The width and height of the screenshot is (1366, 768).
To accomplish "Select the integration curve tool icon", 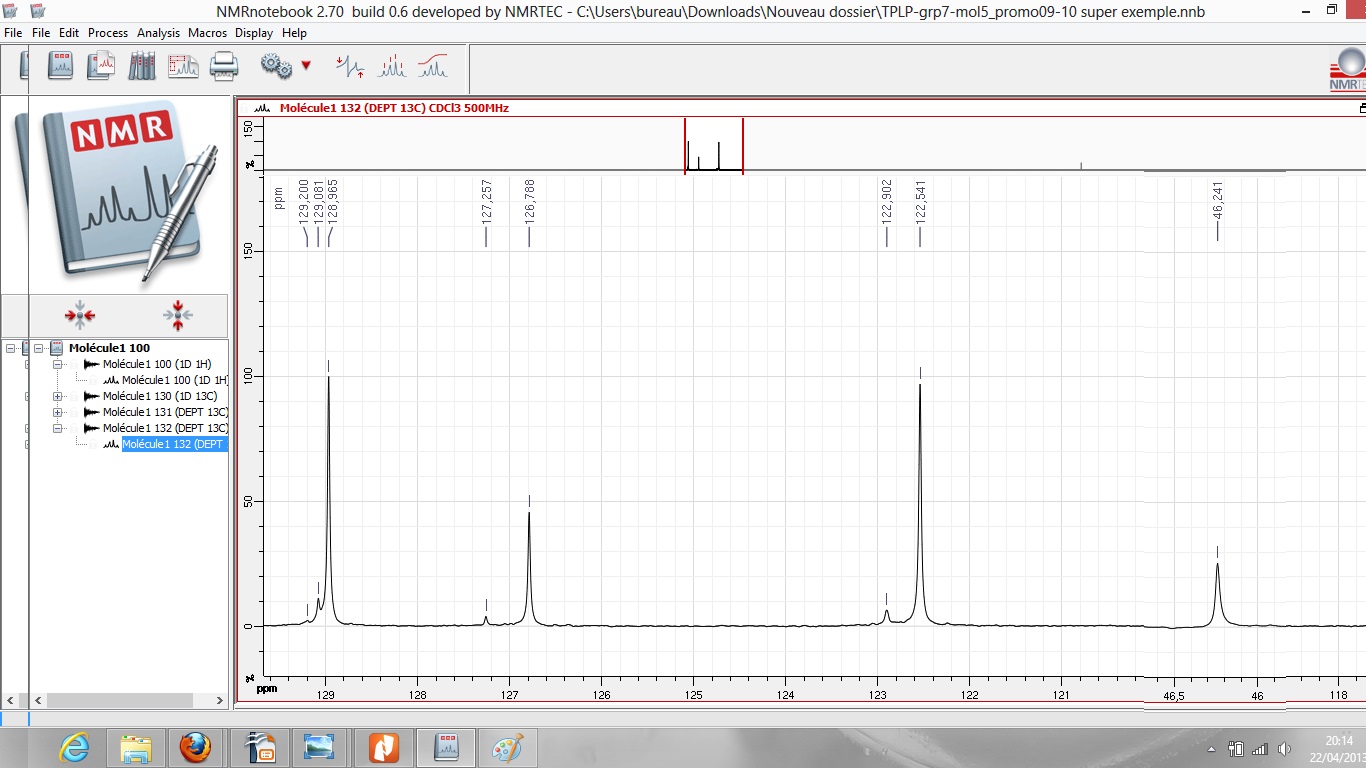I will [432, 67].
